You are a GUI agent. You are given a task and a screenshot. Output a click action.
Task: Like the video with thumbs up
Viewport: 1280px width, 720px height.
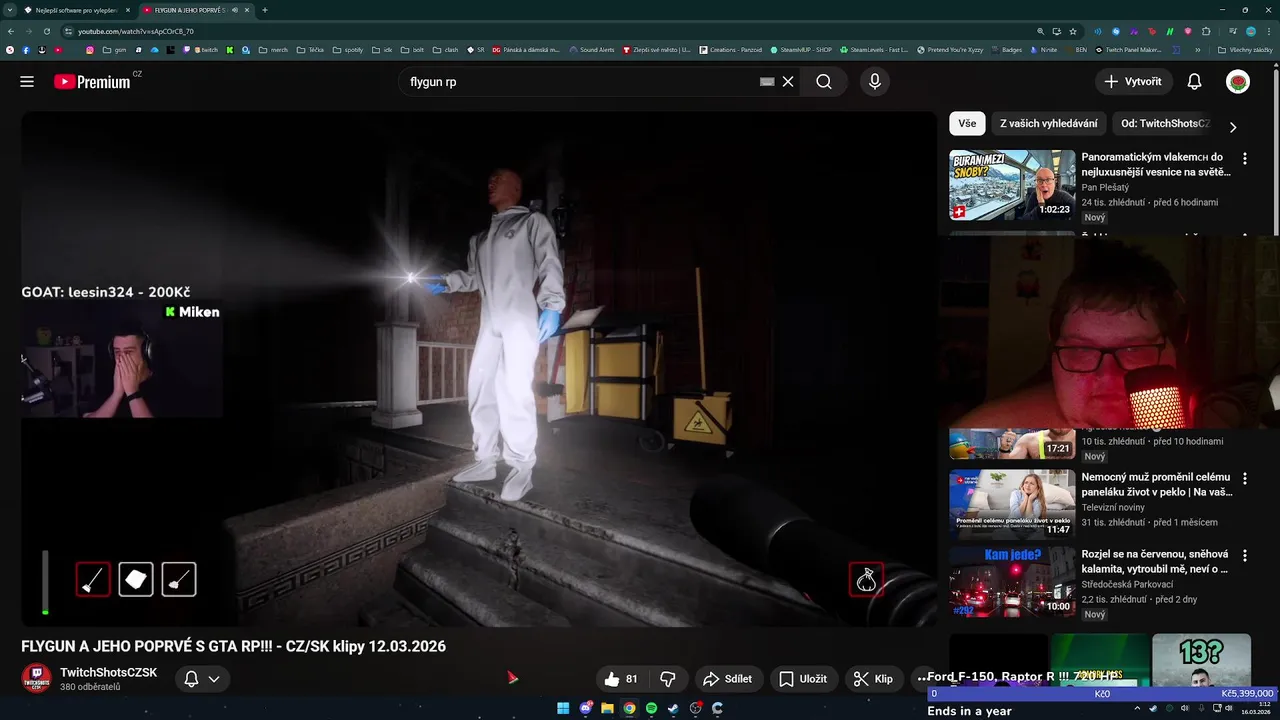(621, 679)
